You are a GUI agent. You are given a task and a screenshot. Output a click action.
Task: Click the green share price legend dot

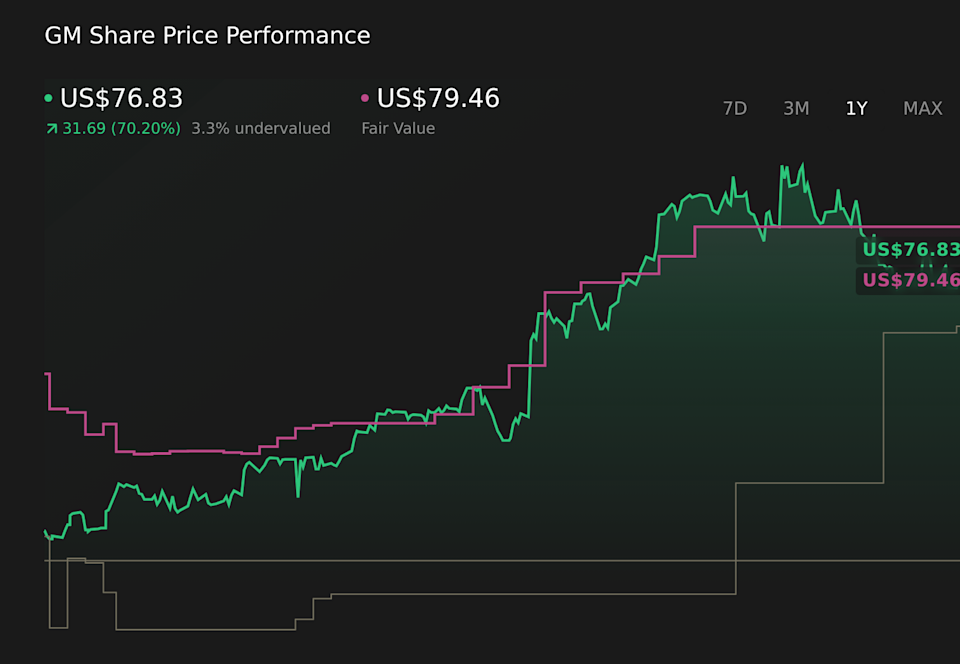[x=48, y=98]
